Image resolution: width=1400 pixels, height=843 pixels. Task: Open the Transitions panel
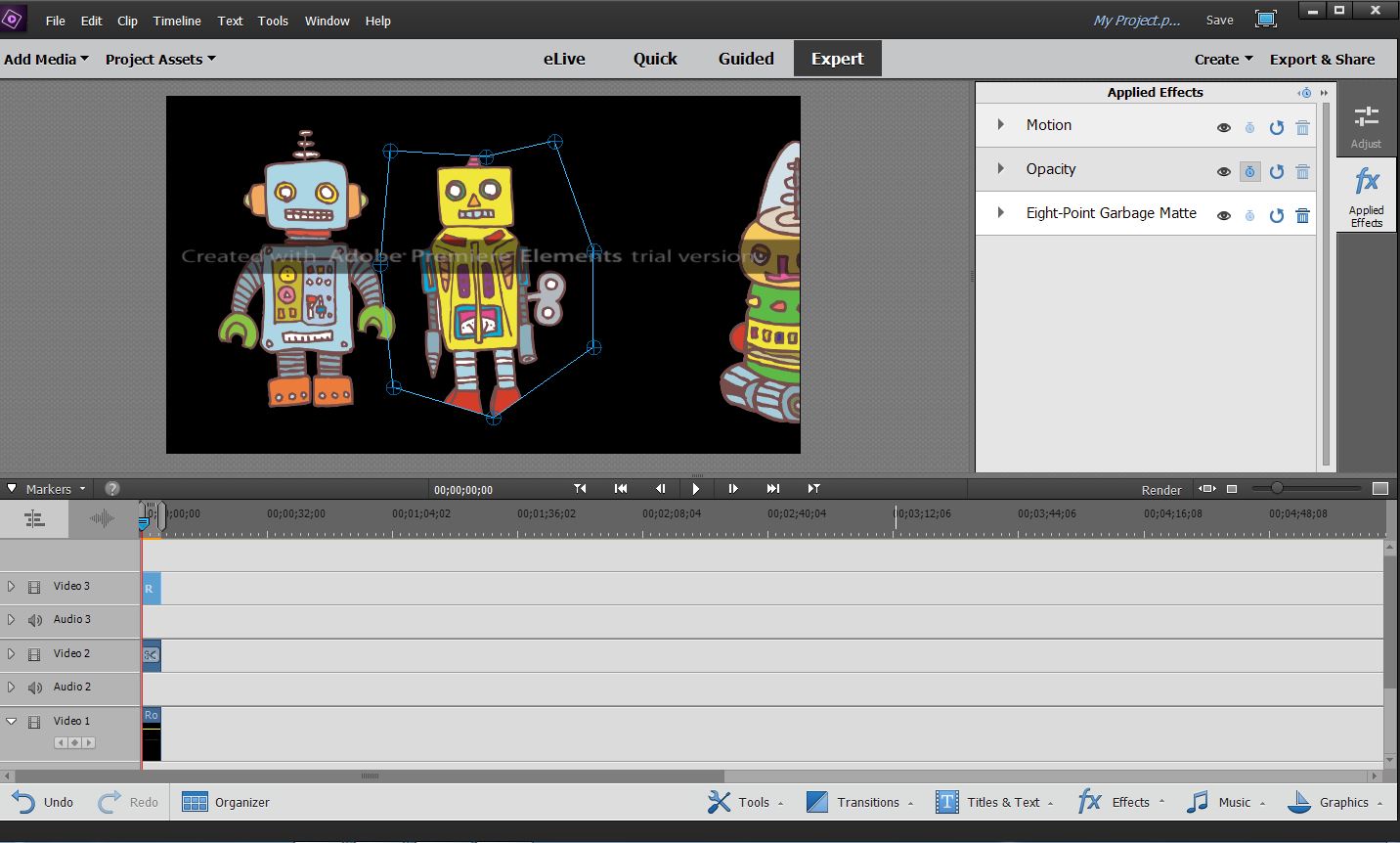tap(859, 802)
